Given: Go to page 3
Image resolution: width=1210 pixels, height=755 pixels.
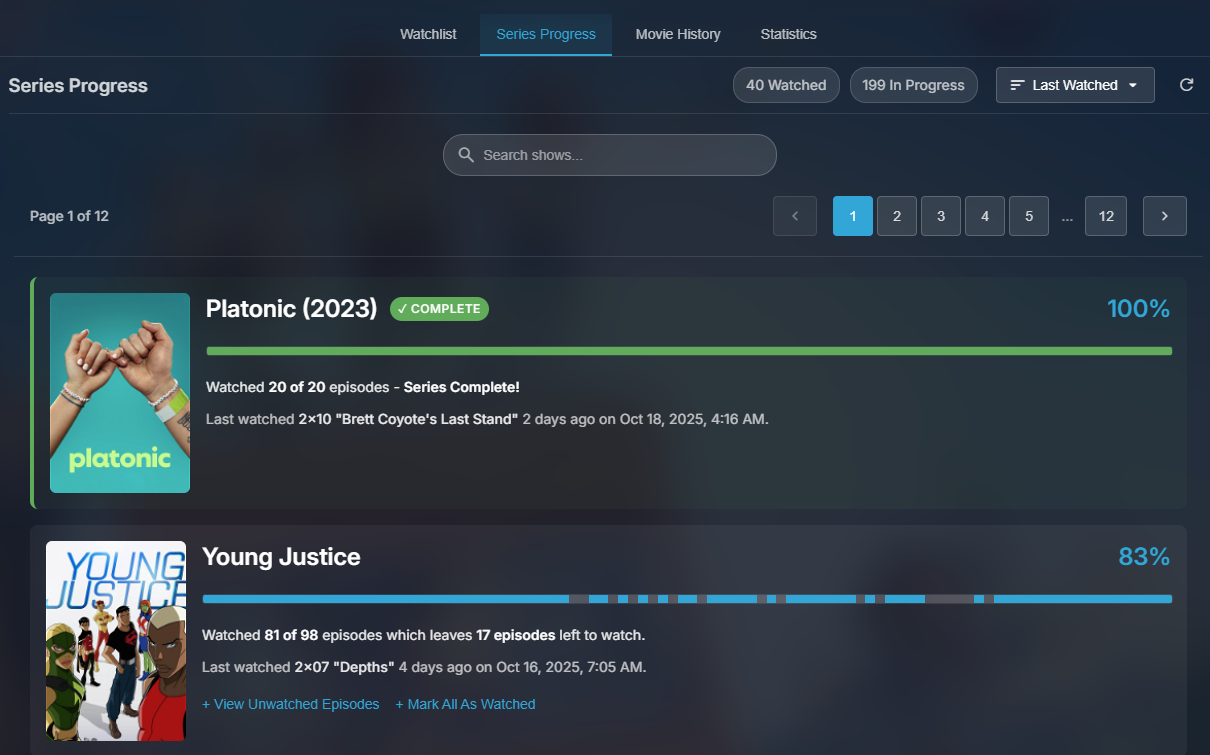Looking at the screenshot, I should coord(941,216).
